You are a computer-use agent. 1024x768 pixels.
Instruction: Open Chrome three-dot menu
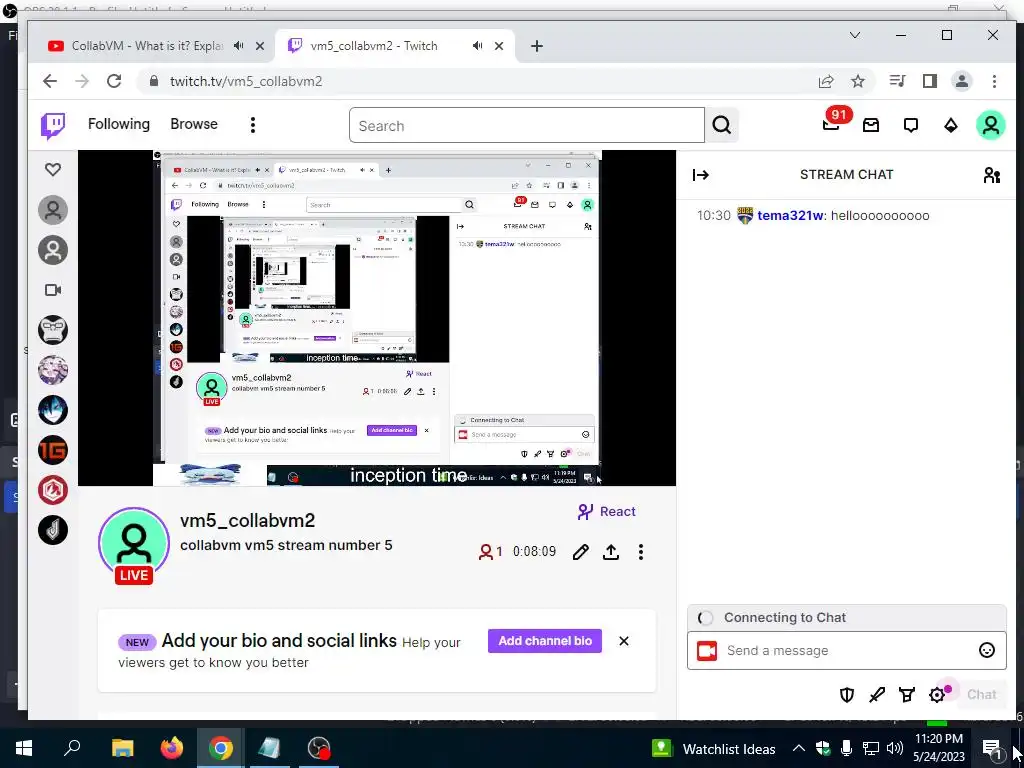point(994,81)
